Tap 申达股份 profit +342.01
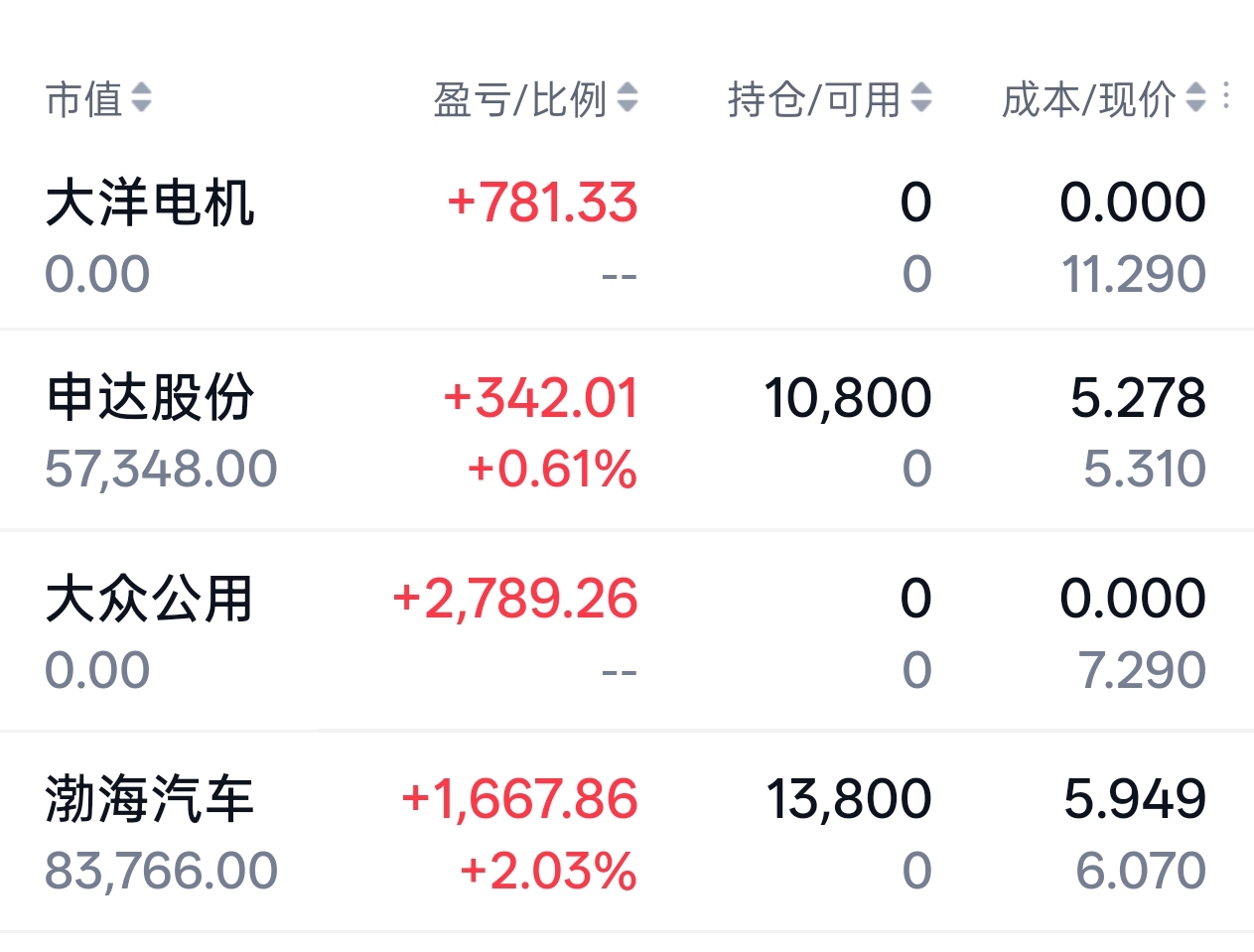Image resolution: width=1254 pixels, height=952 pixels. (541, 398)
